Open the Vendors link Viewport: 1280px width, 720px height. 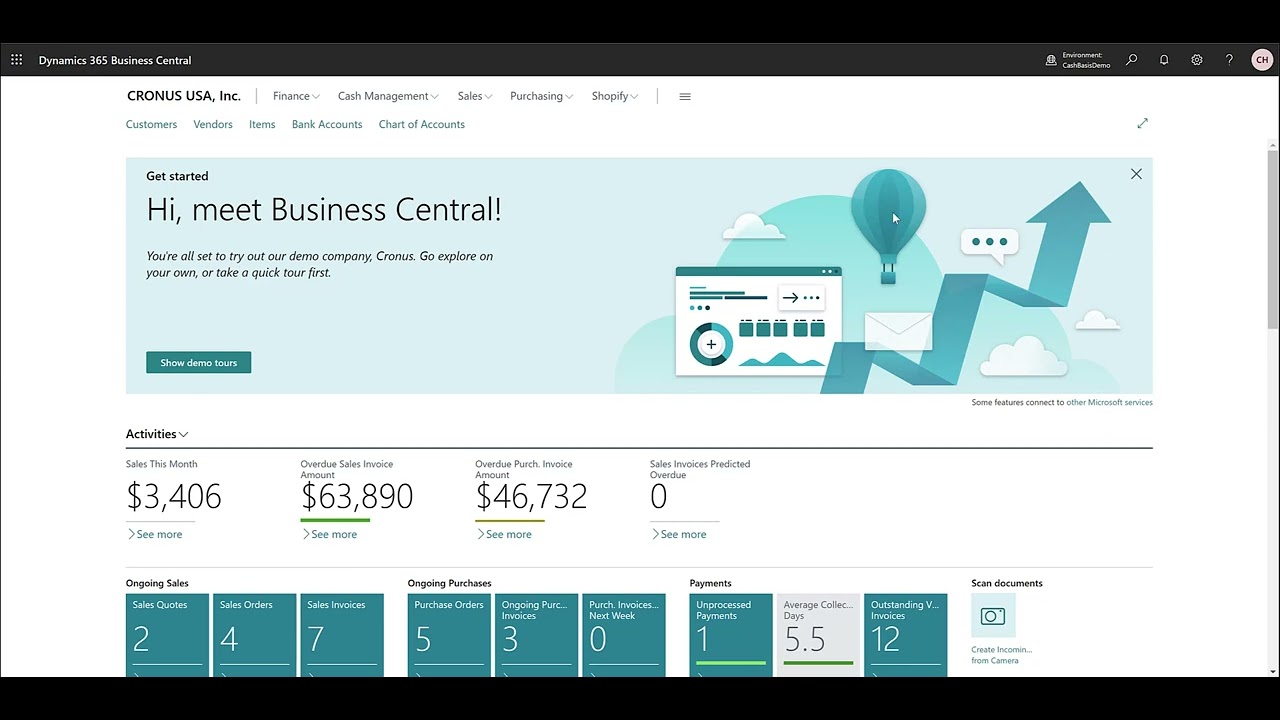(x=213, y=124)
